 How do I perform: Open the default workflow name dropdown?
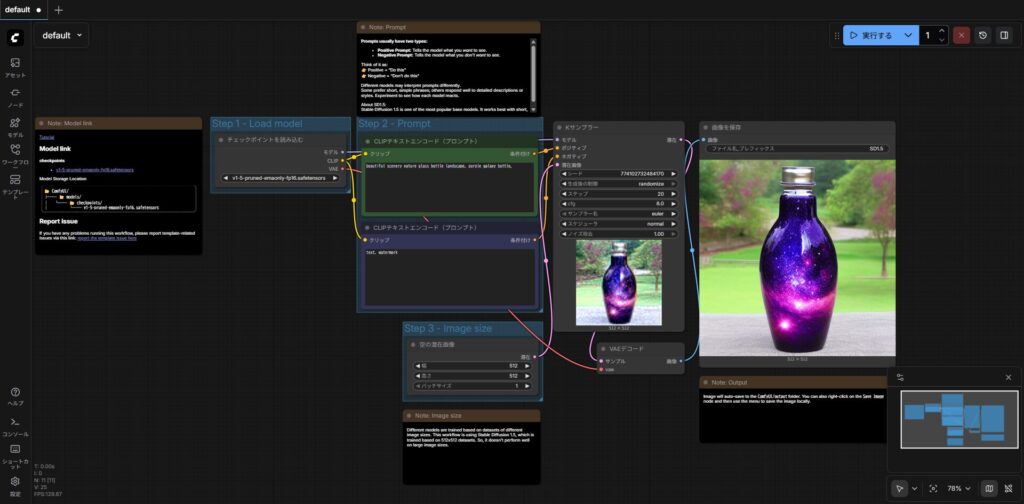coord(62,35)
